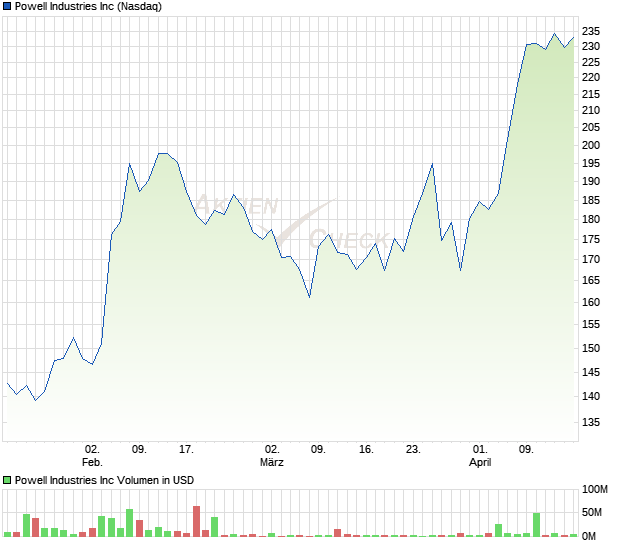Click the 135 price axis label
Screen dimensions: 620x546
(591, 422)
